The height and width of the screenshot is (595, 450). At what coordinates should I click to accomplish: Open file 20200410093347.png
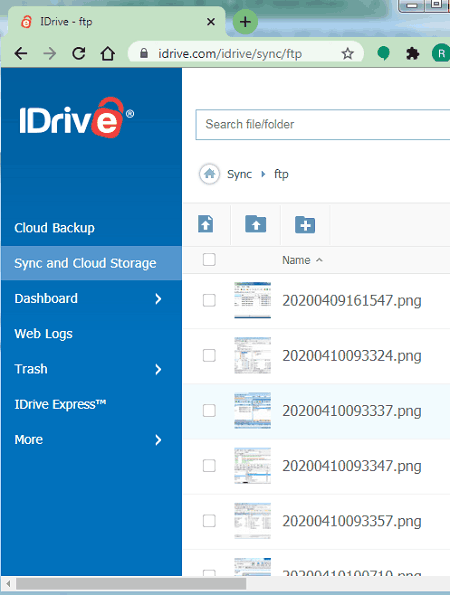352,466
